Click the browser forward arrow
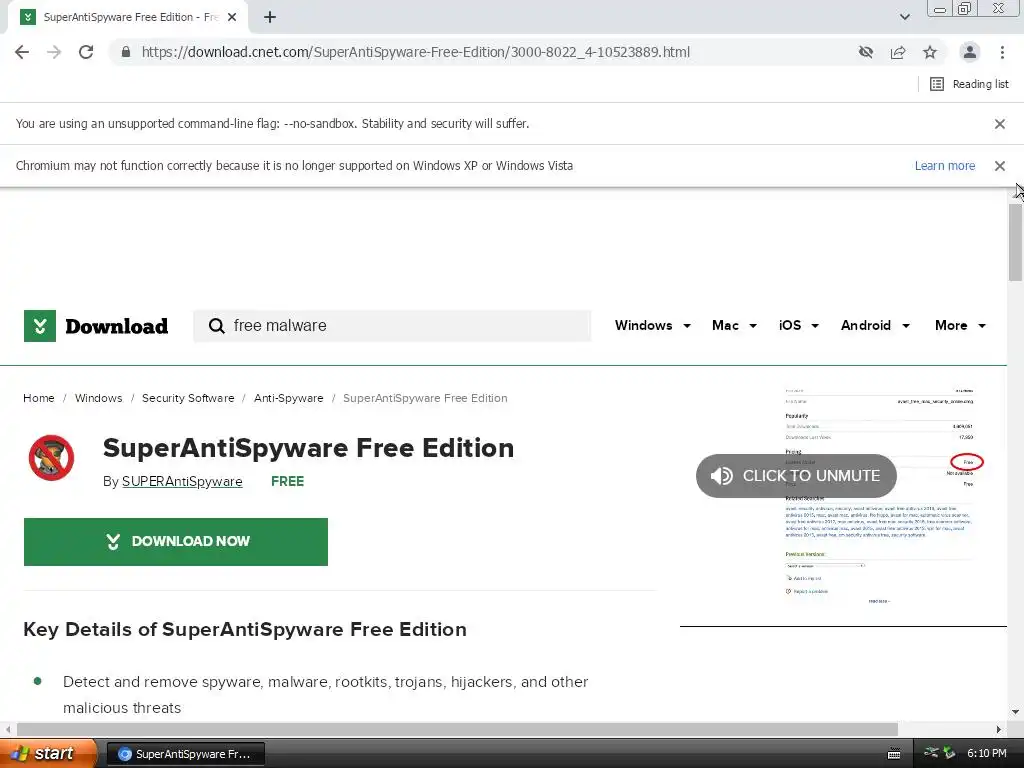This screenshot has height=768, width=1024. coord(54,52)
